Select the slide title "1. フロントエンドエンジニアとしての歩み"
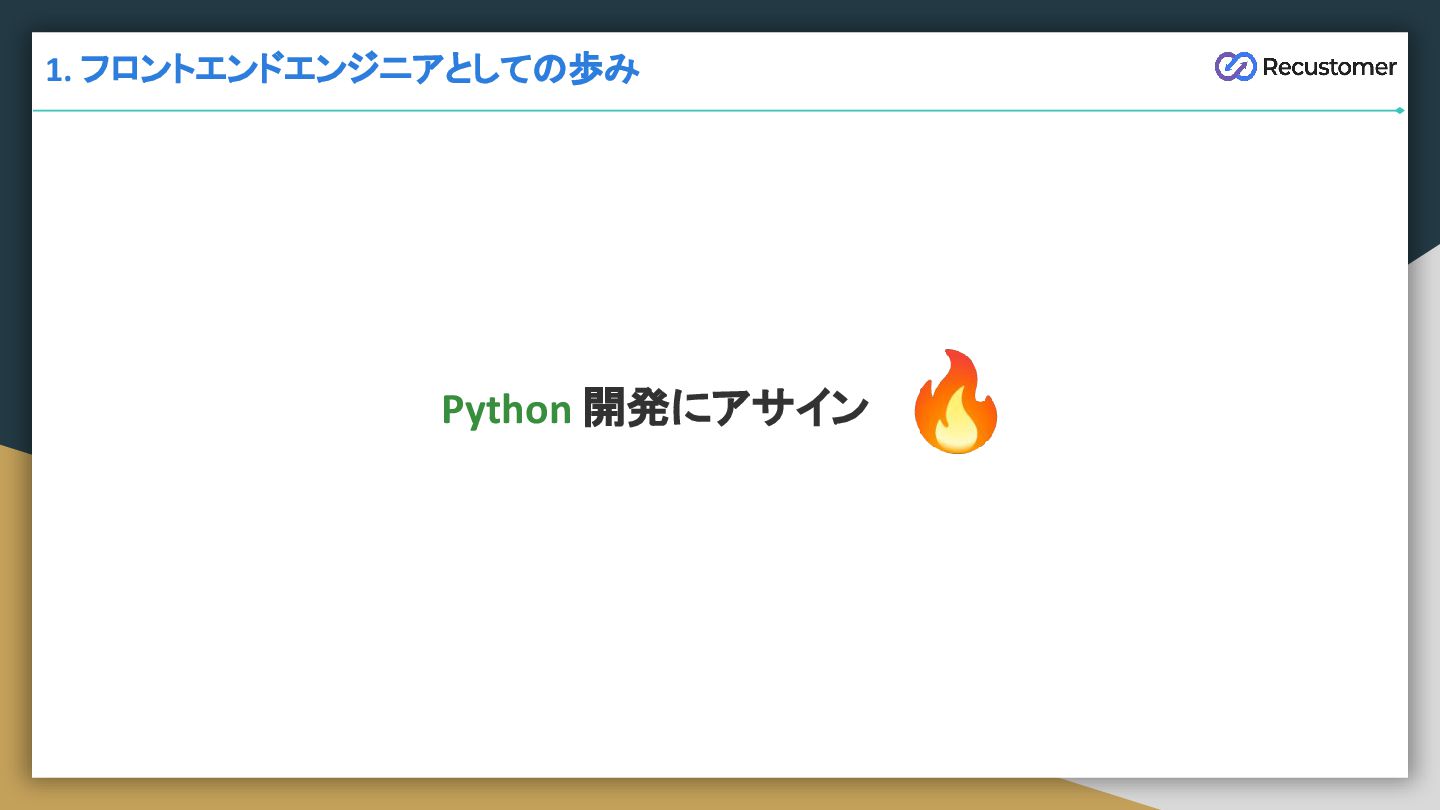This screenshot has width=1440, height=810. coord(342,70)
